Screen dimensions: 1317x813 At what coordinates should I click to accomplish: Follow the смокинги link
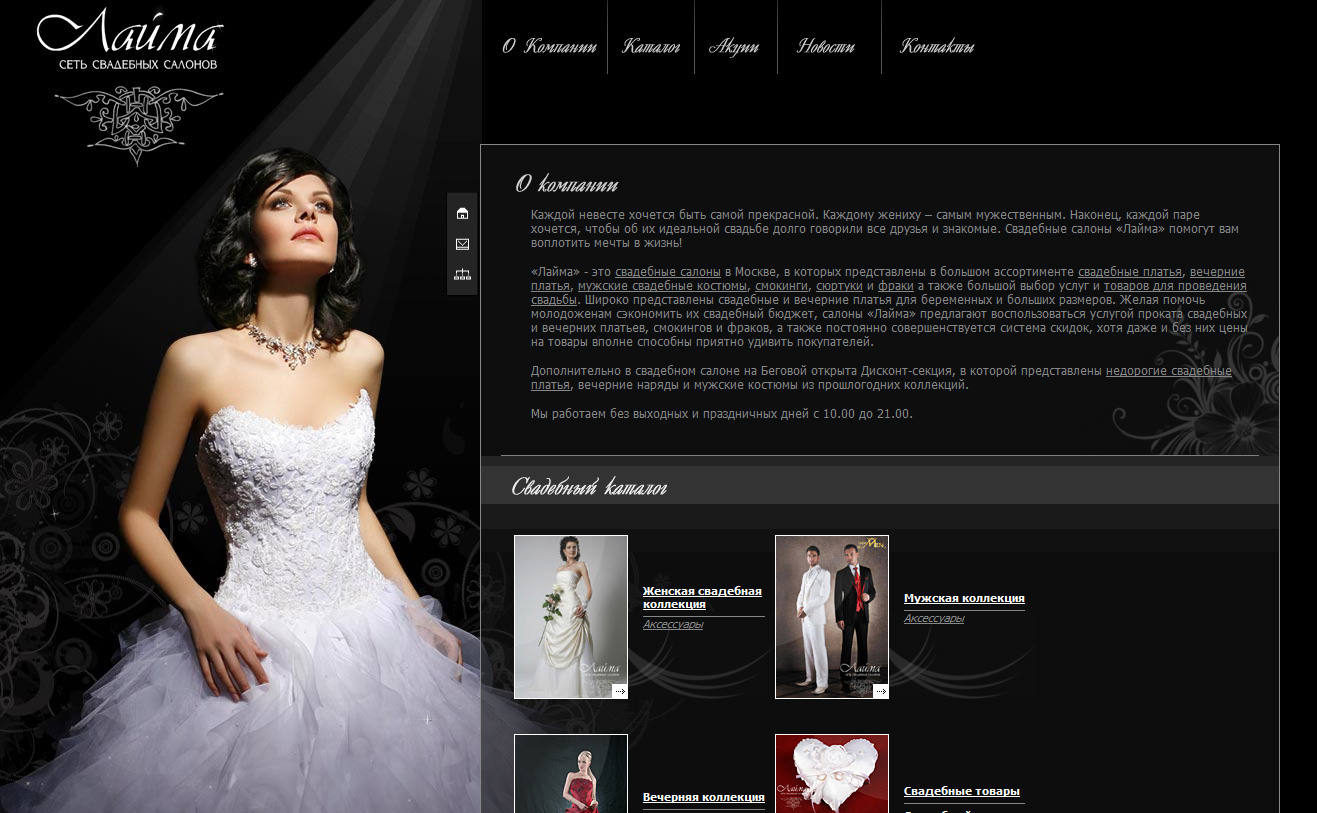coord(782,286)
